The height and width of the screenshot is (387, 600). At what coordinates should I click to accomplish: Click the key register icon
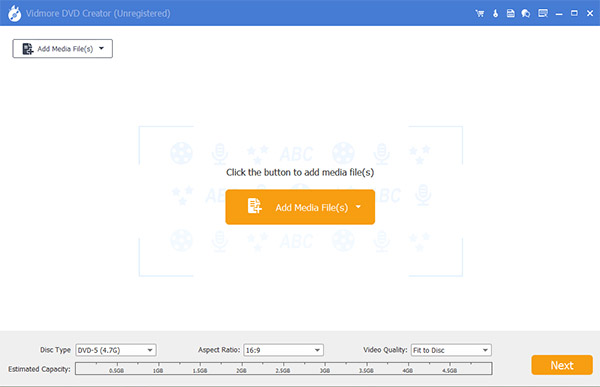point(495,13)
